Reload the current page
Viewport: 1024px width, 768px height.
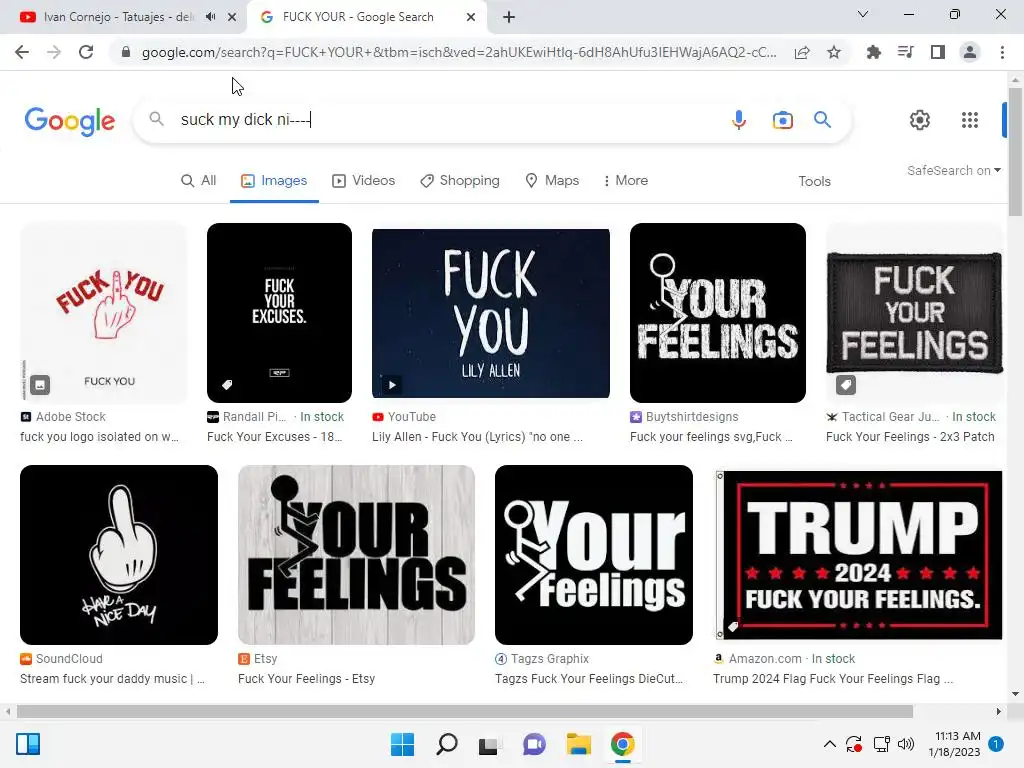pos(86,52)
